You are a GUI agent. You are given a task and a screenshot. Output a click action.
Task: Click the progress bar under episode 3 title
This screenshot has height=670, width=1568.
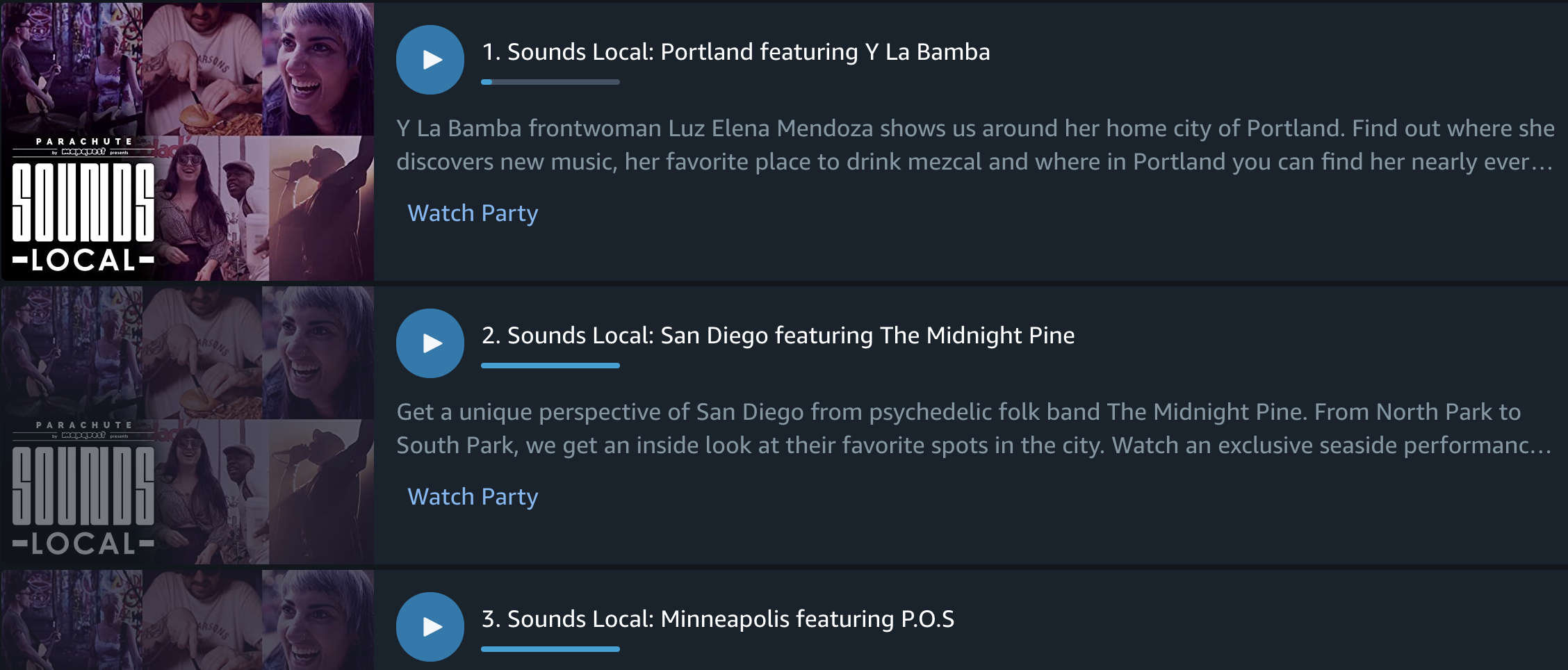click(550, 649)
